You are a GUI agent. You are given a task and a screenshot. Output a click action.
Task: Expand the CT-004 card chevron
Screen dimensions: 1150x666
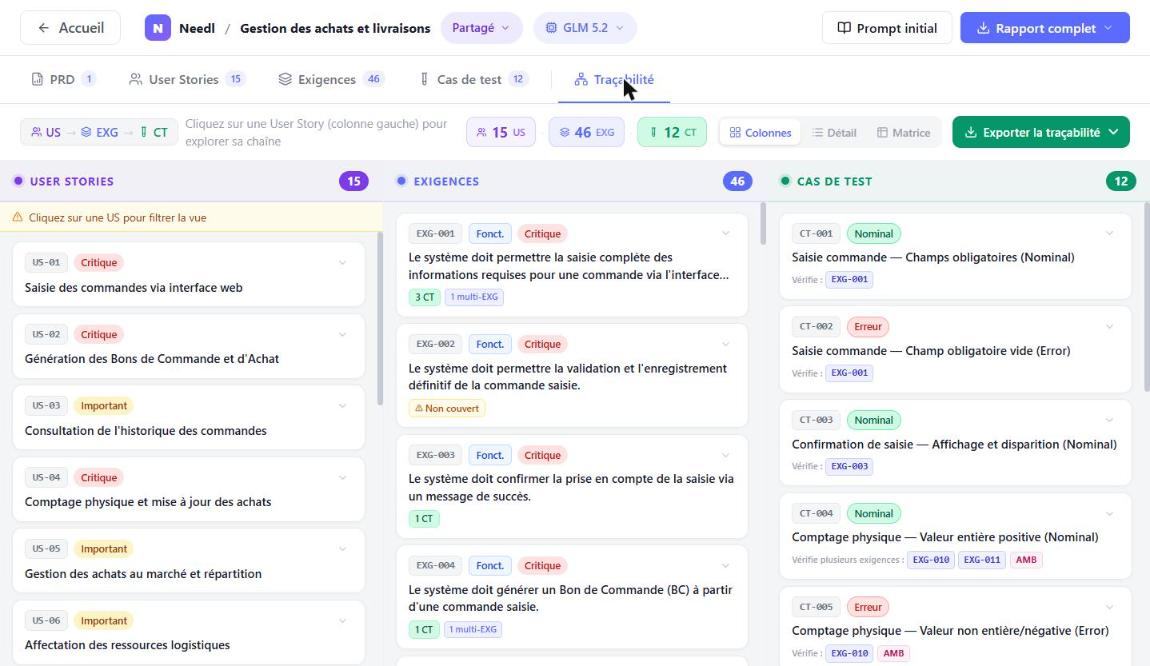[1110, 513]
